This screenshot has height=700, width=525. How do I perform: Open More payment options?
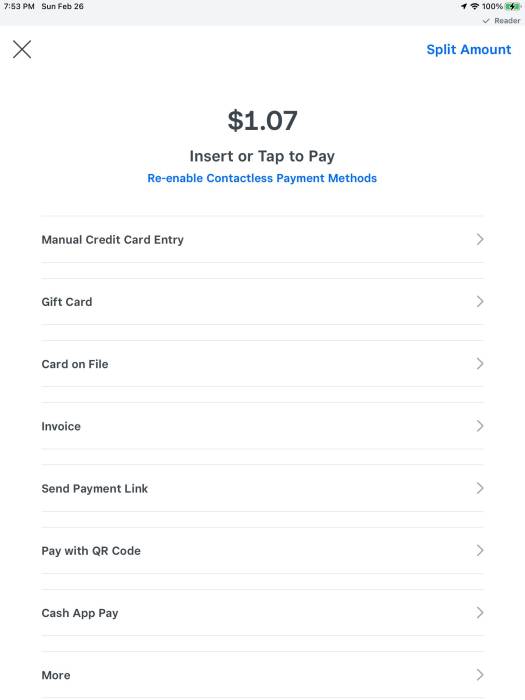[x=262, y=675]
